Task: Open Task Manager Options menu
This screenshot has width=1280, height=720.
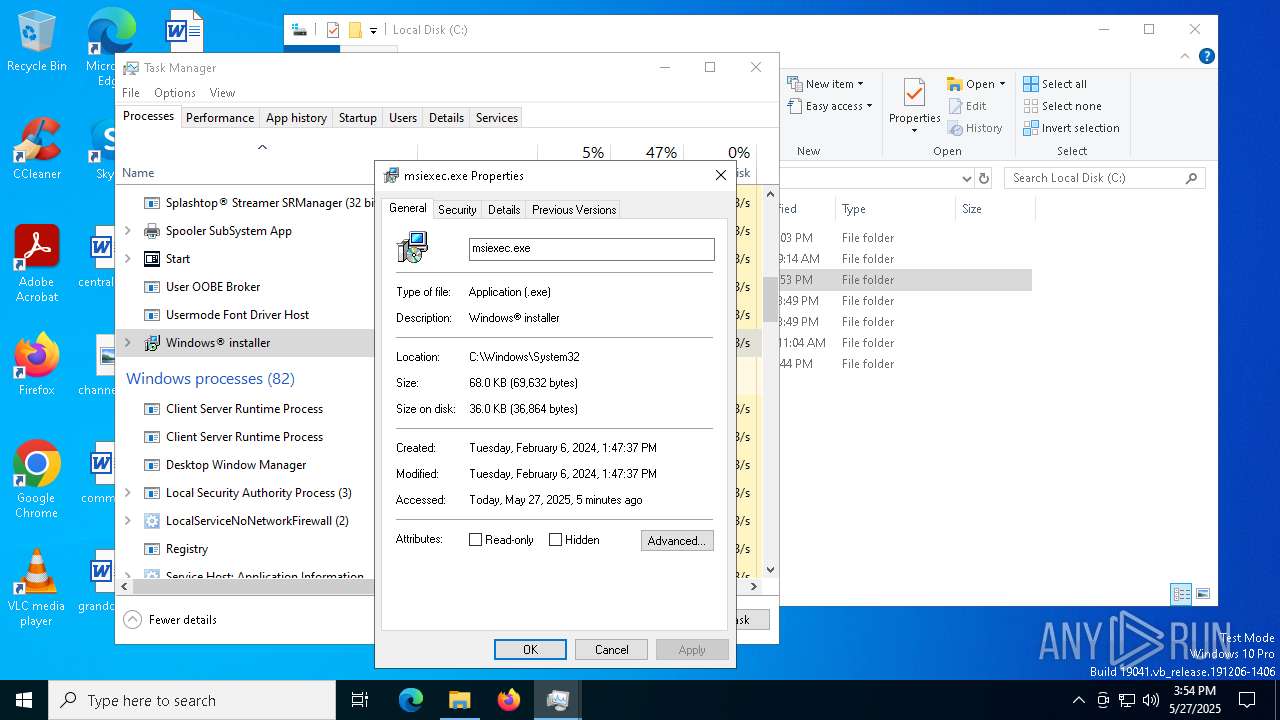Action: (x=175, y=93)
